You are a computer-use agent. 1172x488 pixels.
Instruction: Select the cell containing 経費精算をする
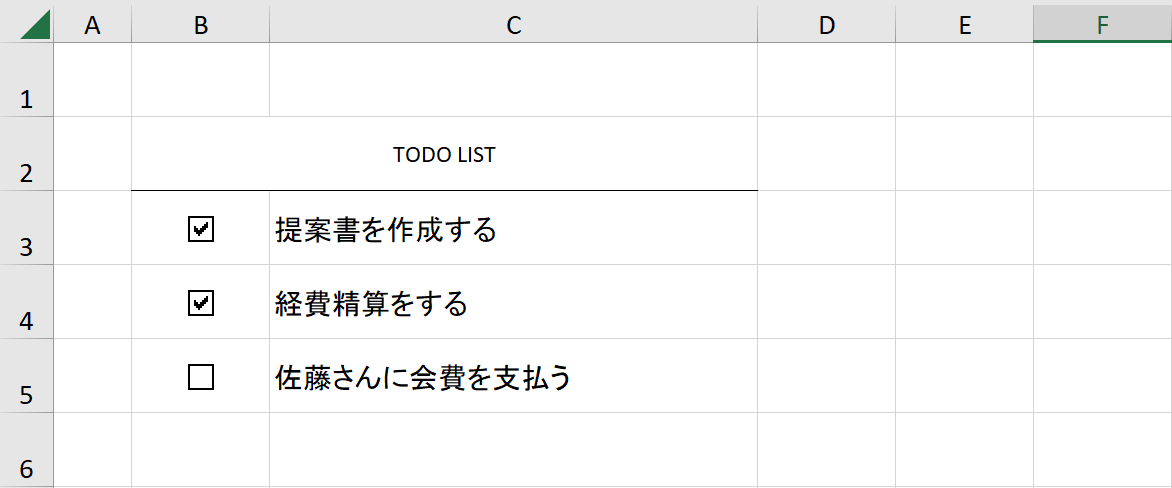[513, 301]
